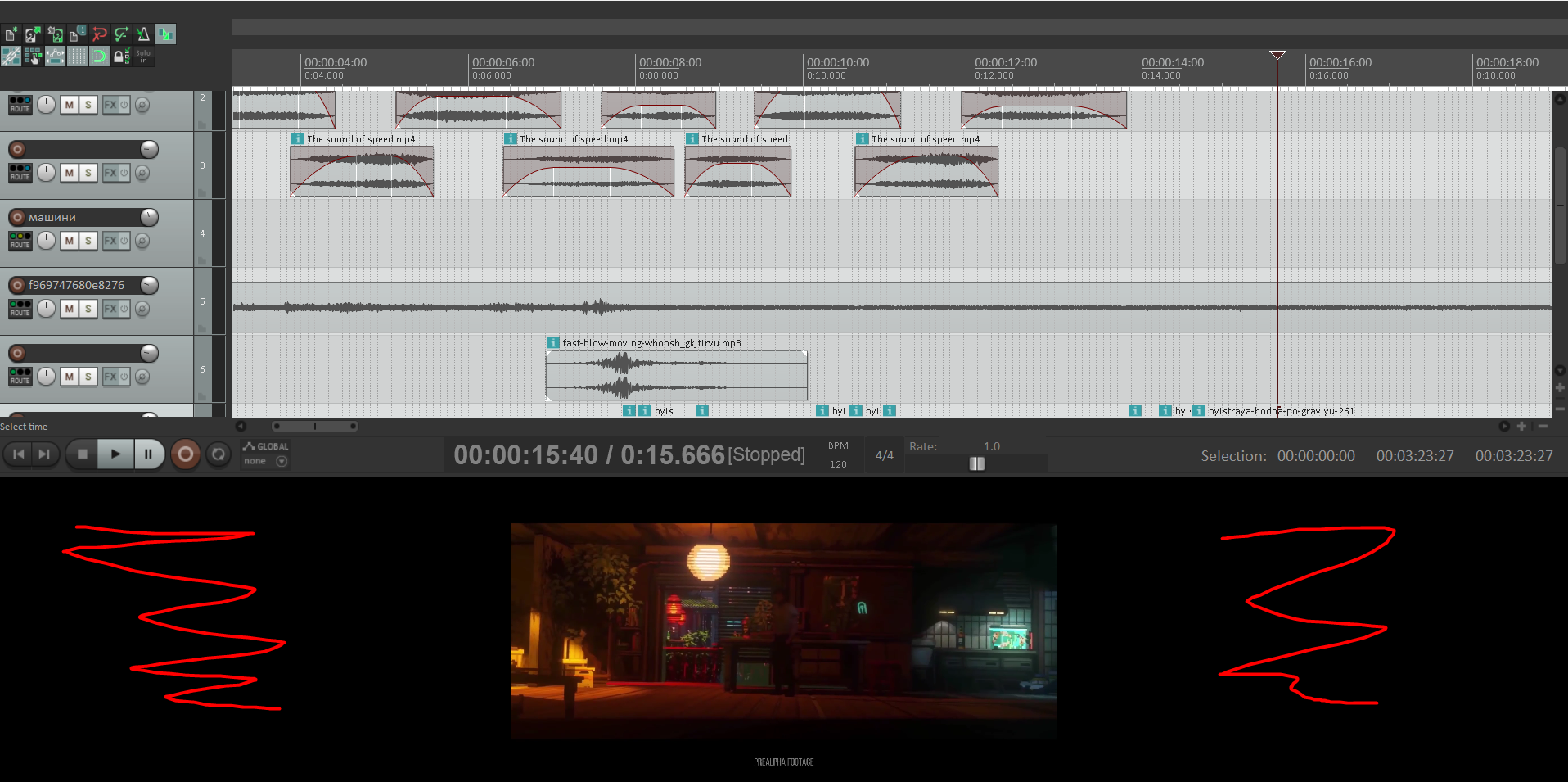Arm record on track 3
The image size is (1568, 782).
point(17,149)
